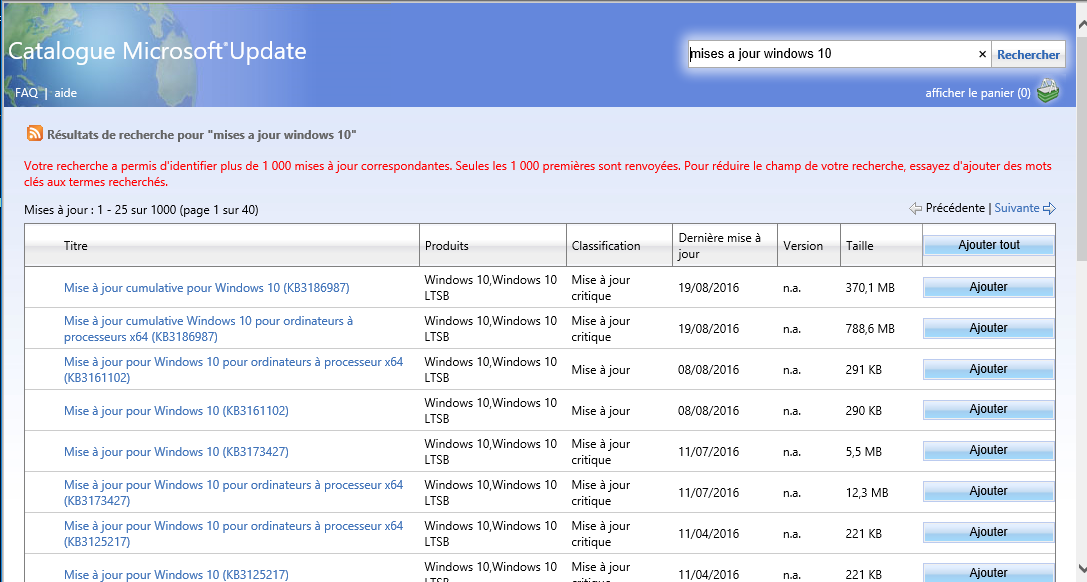This screenshot has width=1087, height=582.
Task: Select the "290 KB" size cell
Action: coord(864,411)
